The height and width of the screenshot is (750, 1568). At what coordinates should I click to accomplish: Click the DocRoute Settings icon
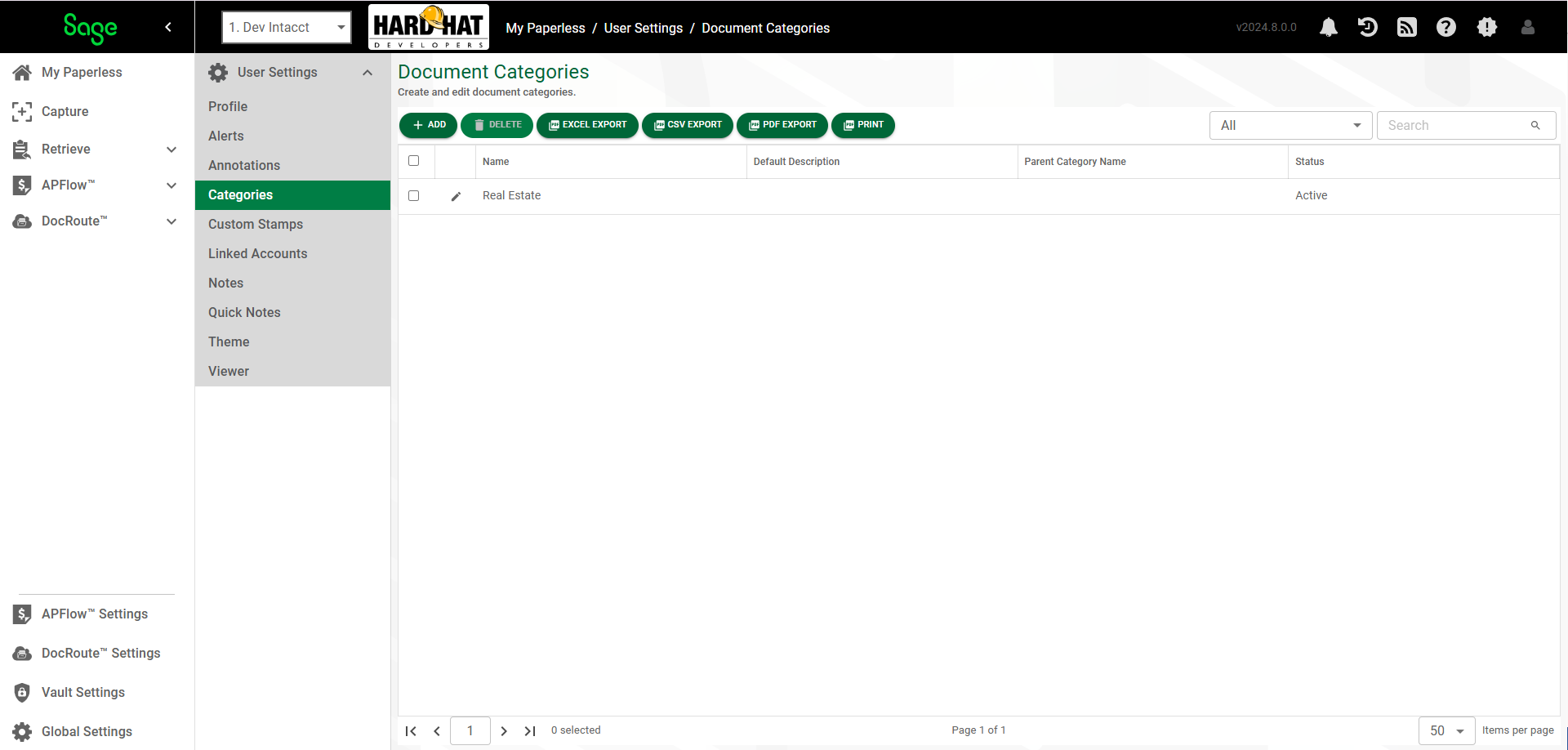coord(22,653)
